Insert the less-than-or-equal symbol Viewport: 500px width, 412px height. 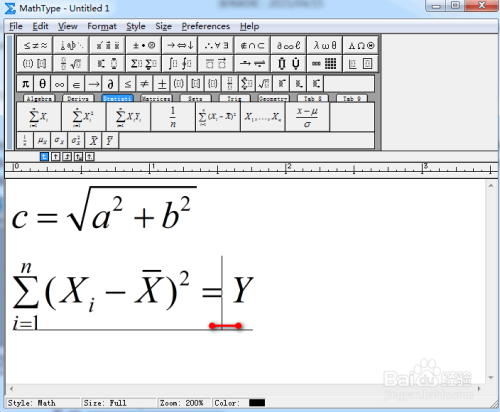(x=127, y=84)
